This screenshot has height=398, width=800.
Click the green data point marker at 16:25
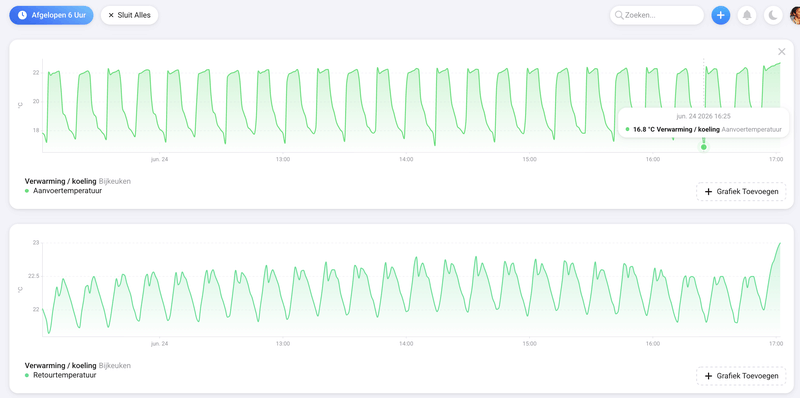click(x=704, y=147)
